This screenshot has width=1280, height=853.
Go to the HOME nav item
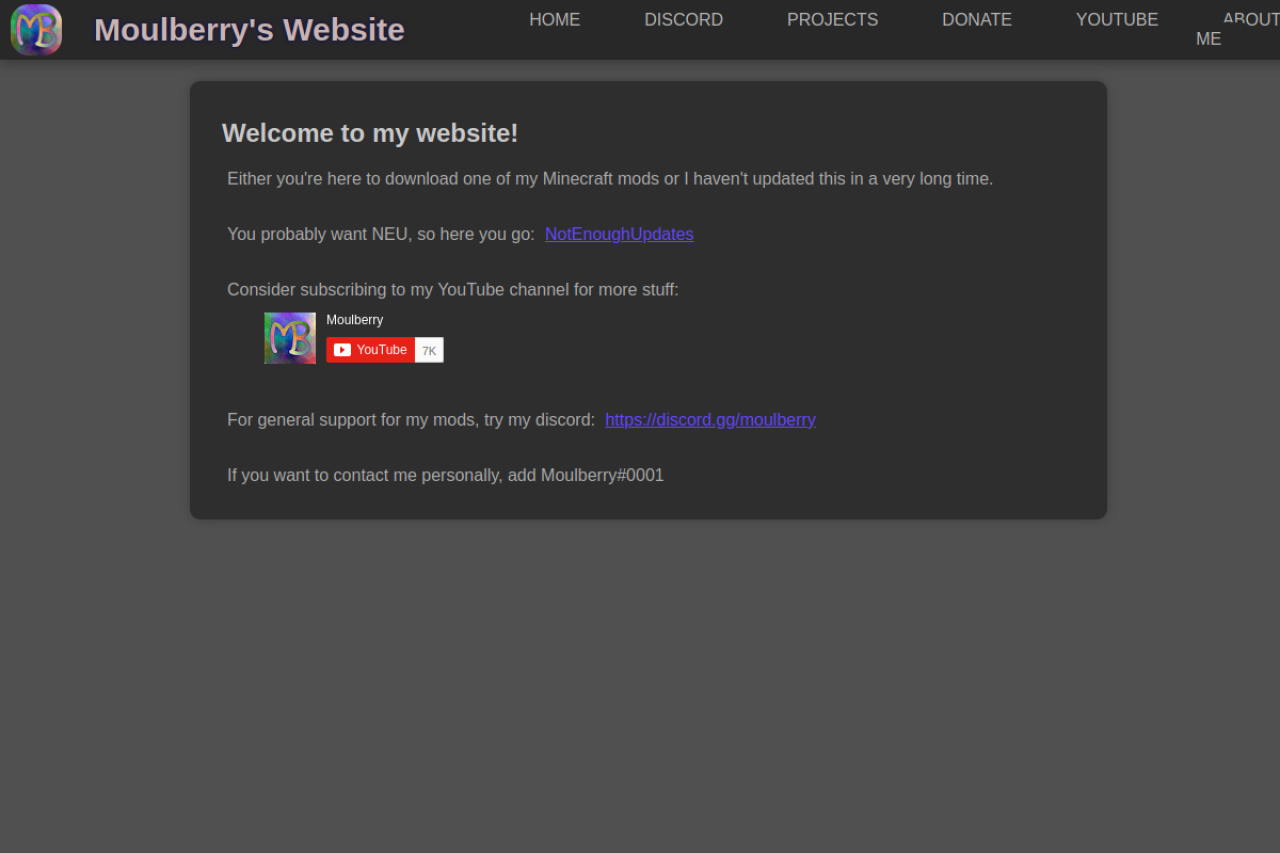[555, 20]
